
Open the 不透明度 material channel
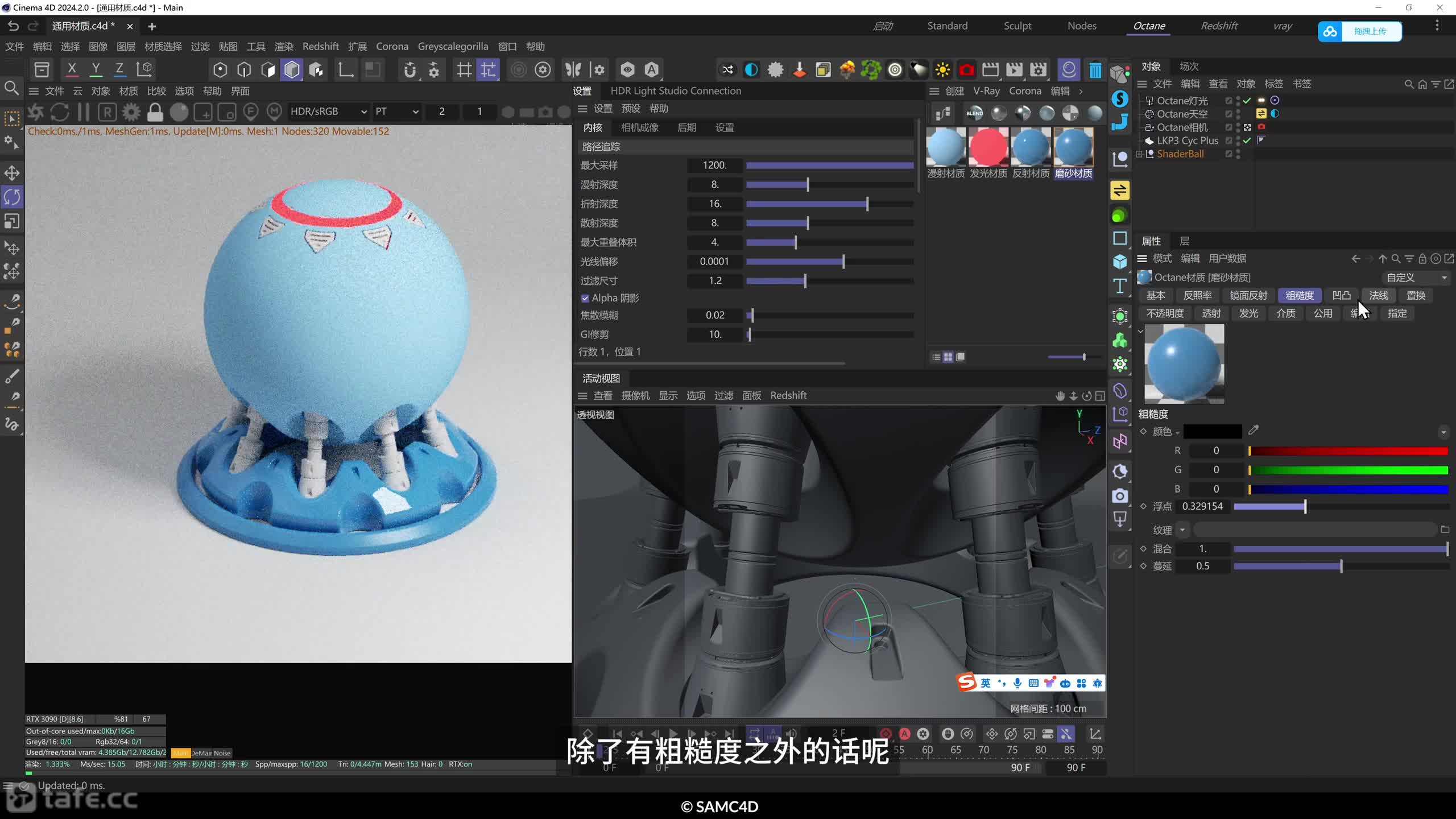pyautogui.click(x=1165, y=313)
